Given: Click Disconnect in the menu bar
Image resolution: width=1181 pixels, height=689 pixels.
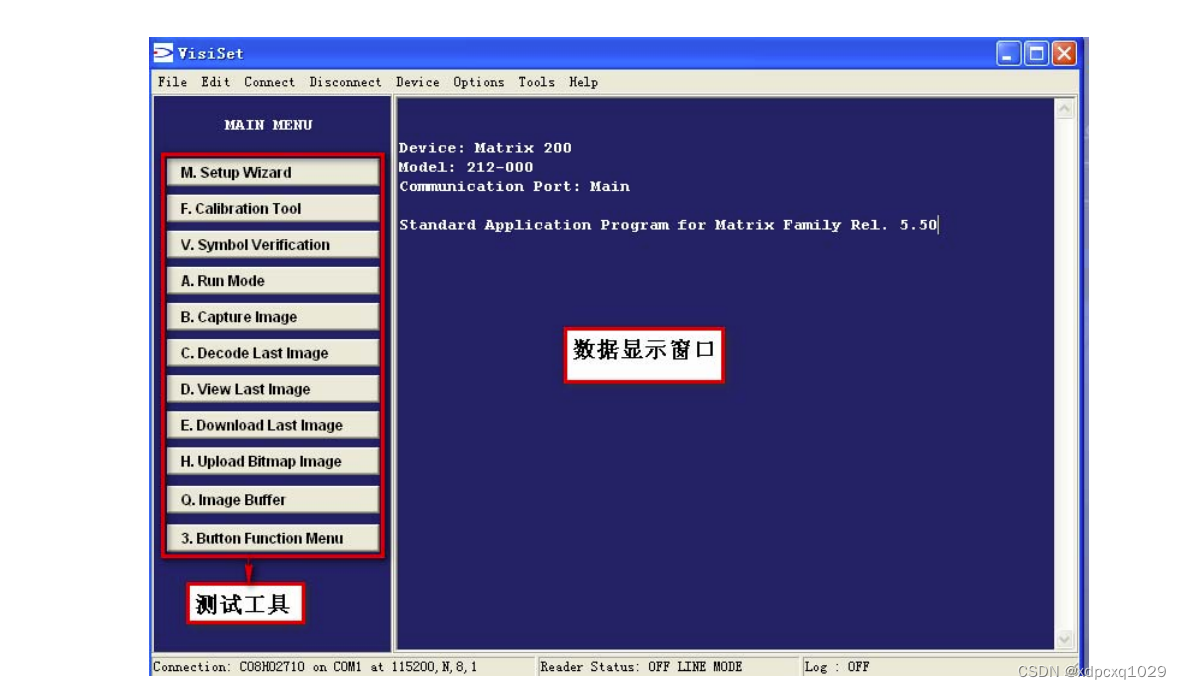Looking at the screenshot, I should tap(345, 82).
